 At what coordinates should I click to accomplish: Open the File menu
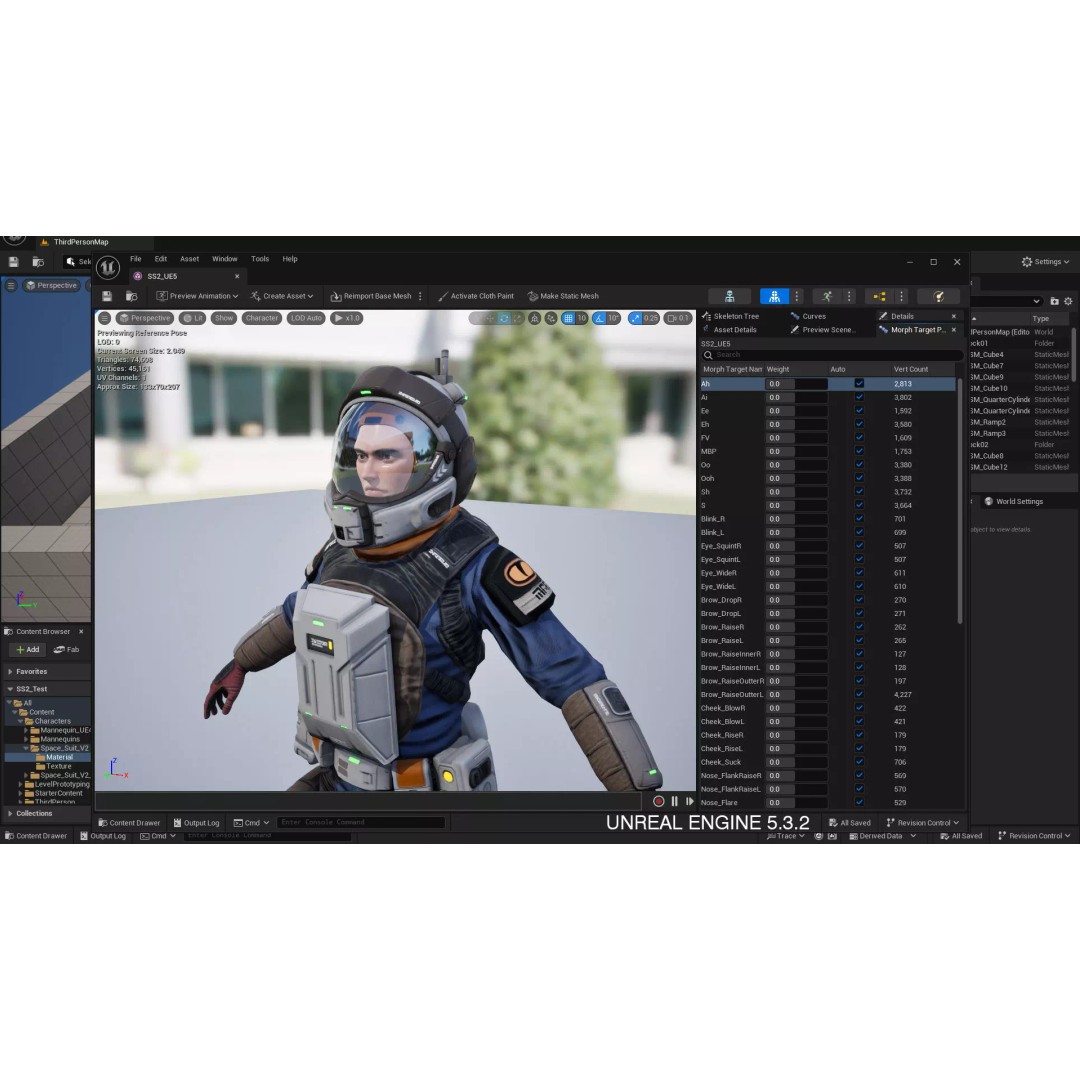point(136,259)
